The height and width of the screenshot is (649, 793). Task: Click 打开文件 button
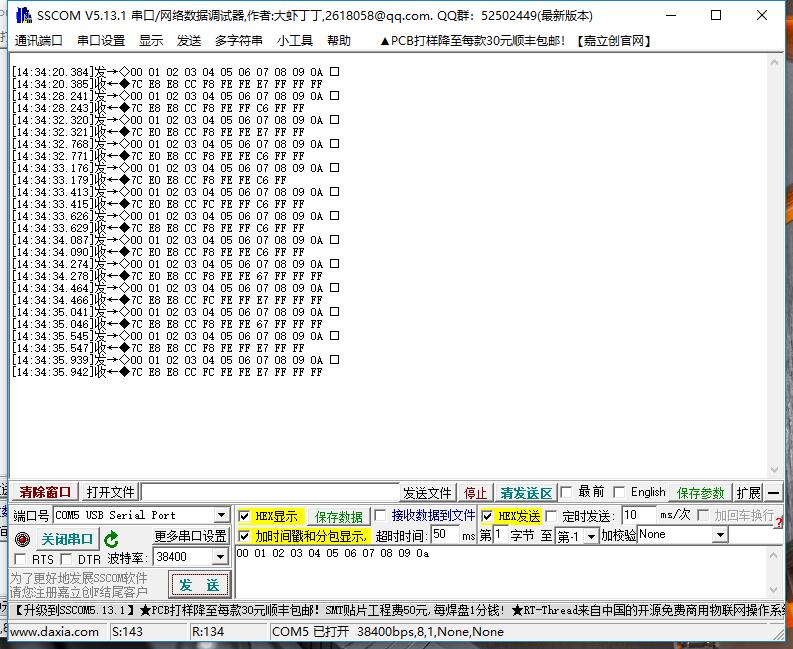(111, 492)
